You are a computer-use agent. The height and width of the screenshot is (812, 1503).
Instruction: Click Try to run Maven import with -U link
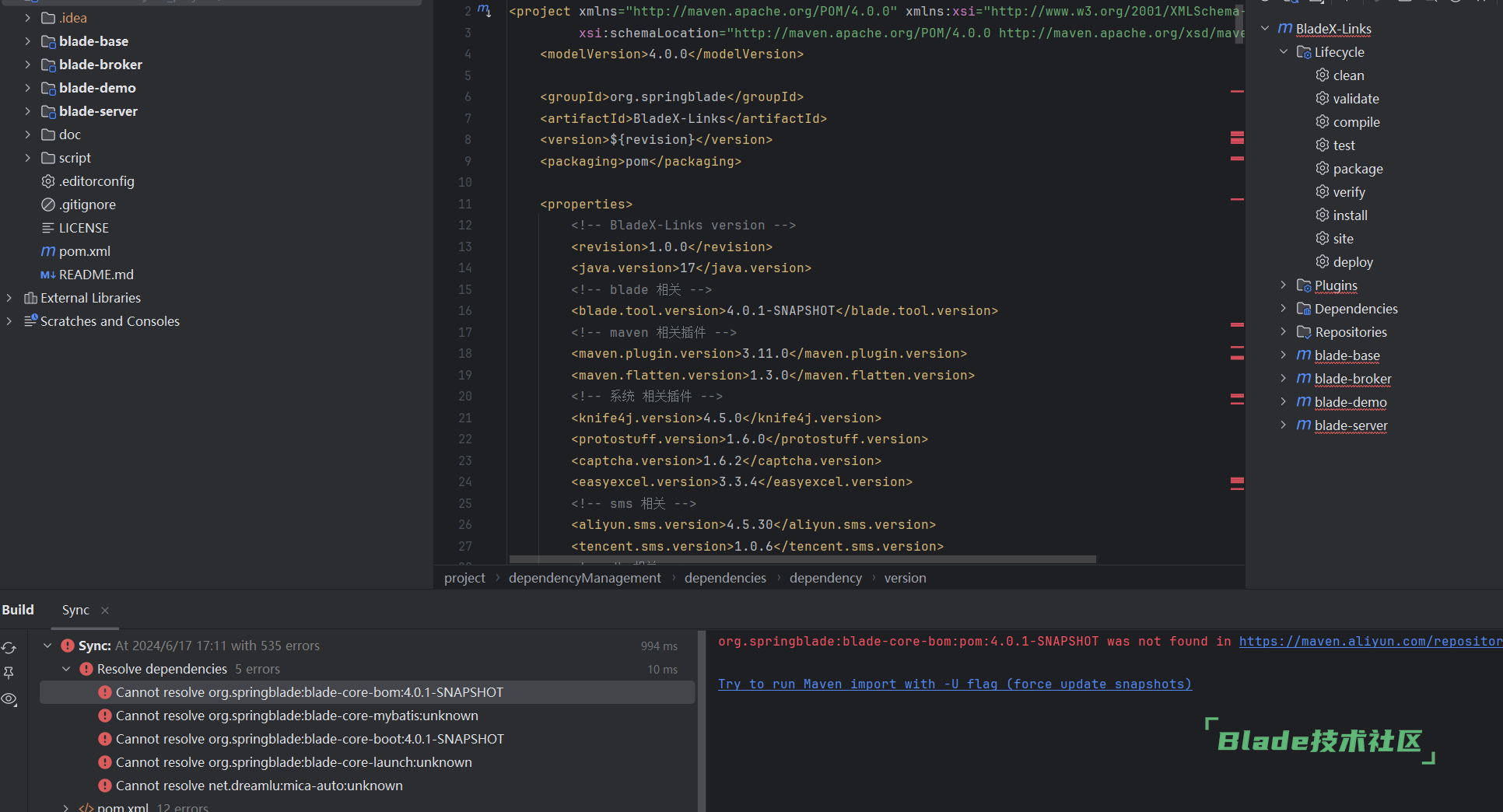[x=955, y=684]
